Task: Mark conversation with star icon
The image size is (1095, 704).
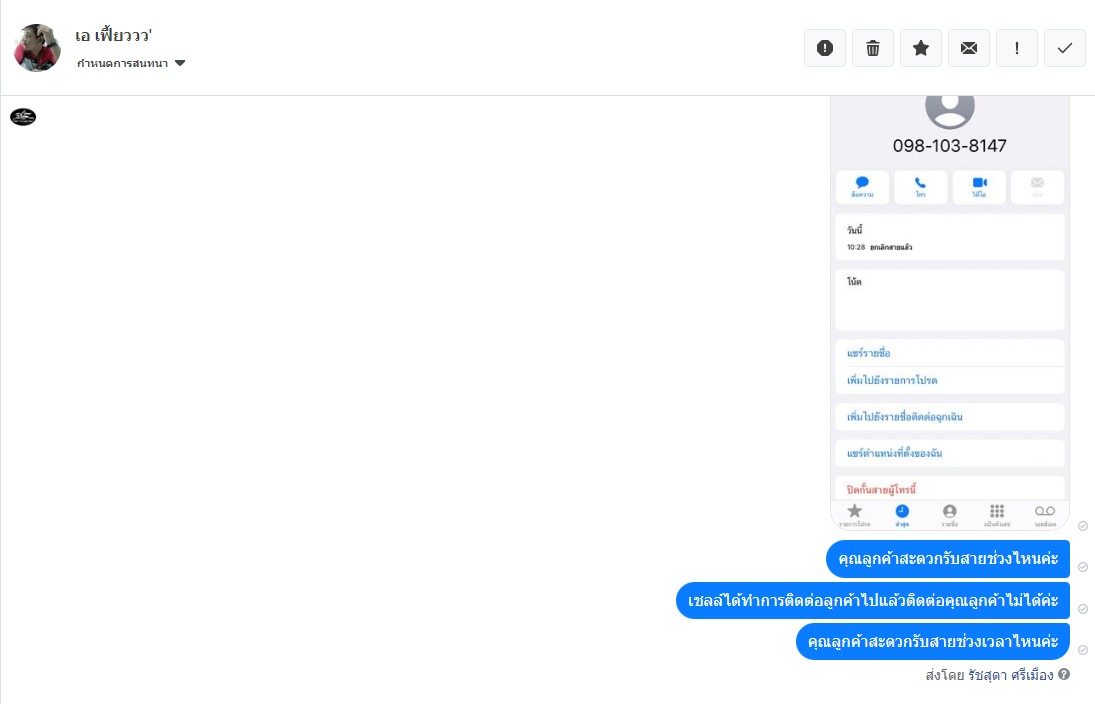Action: 921,48
